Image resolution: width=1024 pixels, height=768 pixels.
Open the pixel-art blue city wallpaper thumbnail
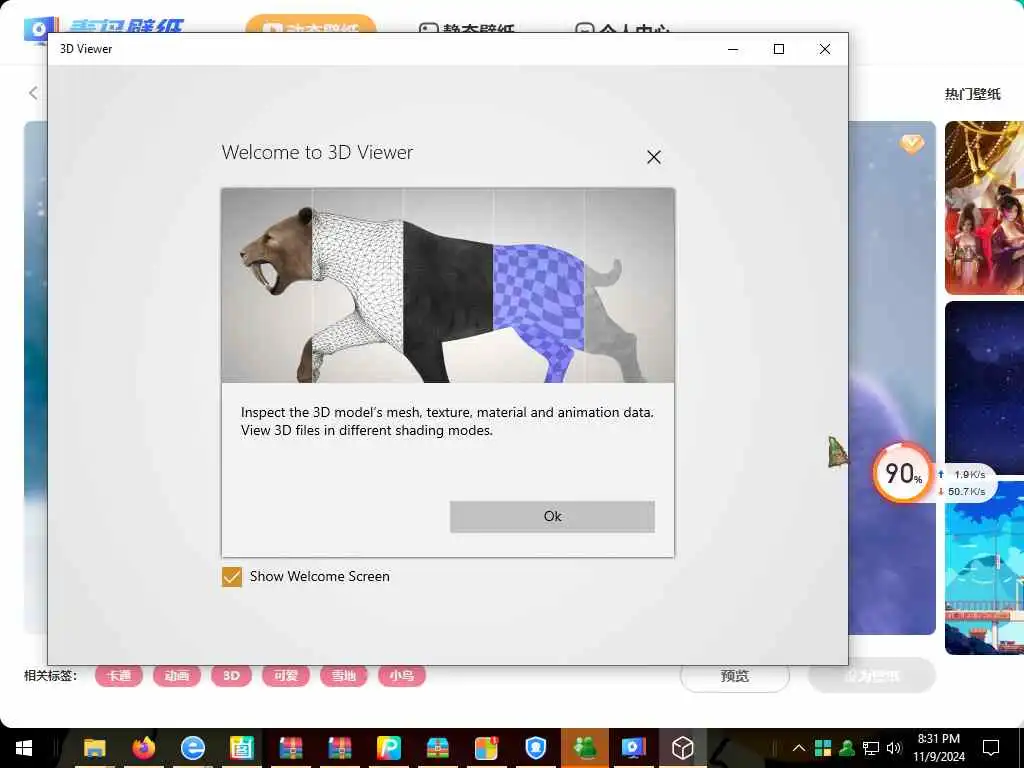984,568
